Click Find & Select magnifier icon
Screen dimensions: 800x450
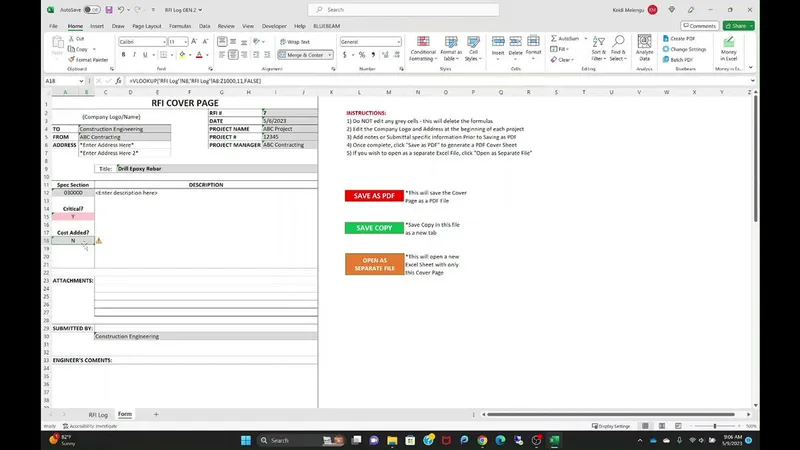point(618,42)
